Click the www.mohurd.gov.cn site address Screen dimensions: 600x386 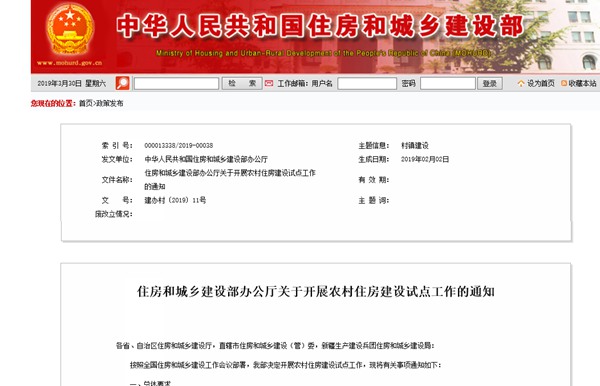[70, 63]
